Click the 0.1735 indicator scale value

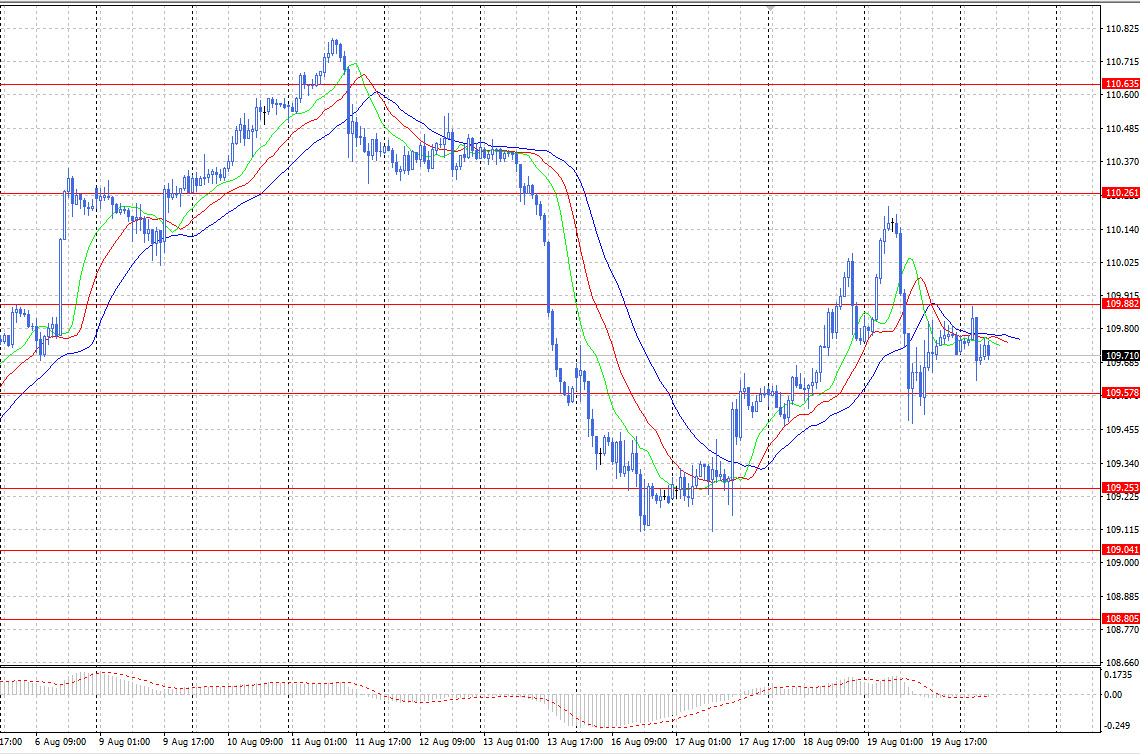tap(1117, 675)
